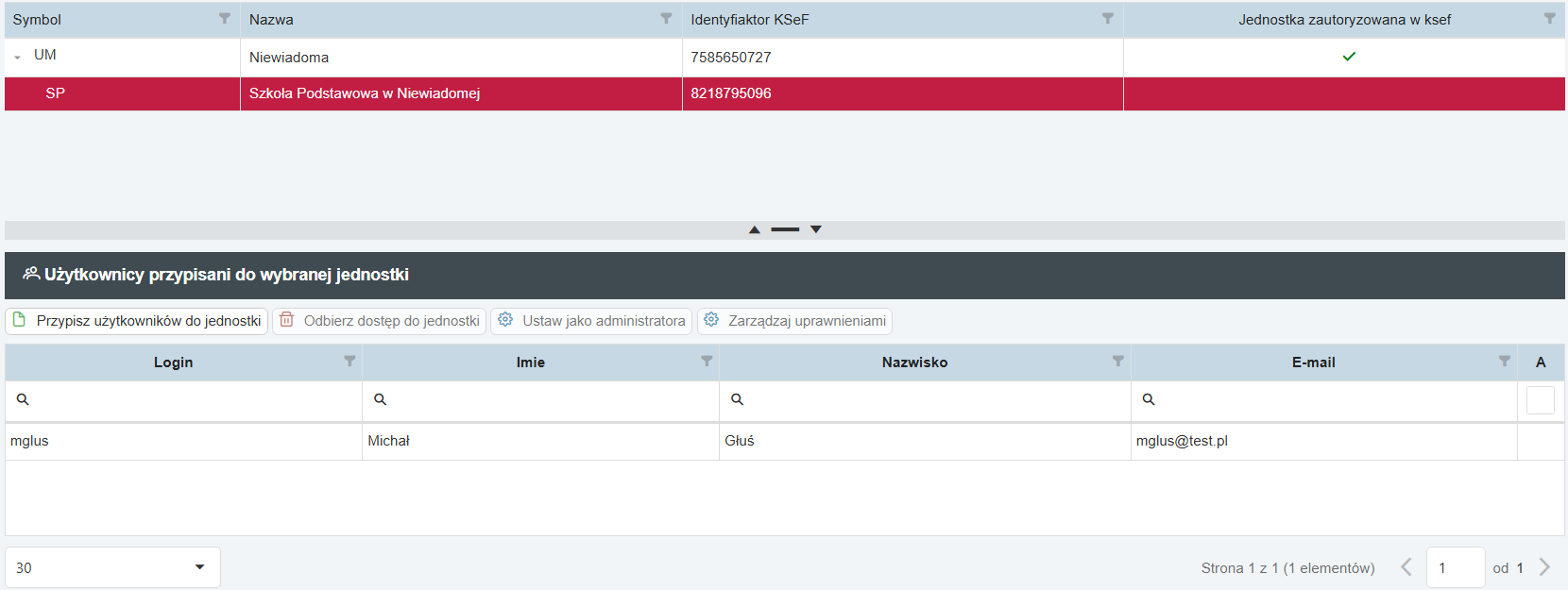Filter the Imie column

tap(707, 362)
